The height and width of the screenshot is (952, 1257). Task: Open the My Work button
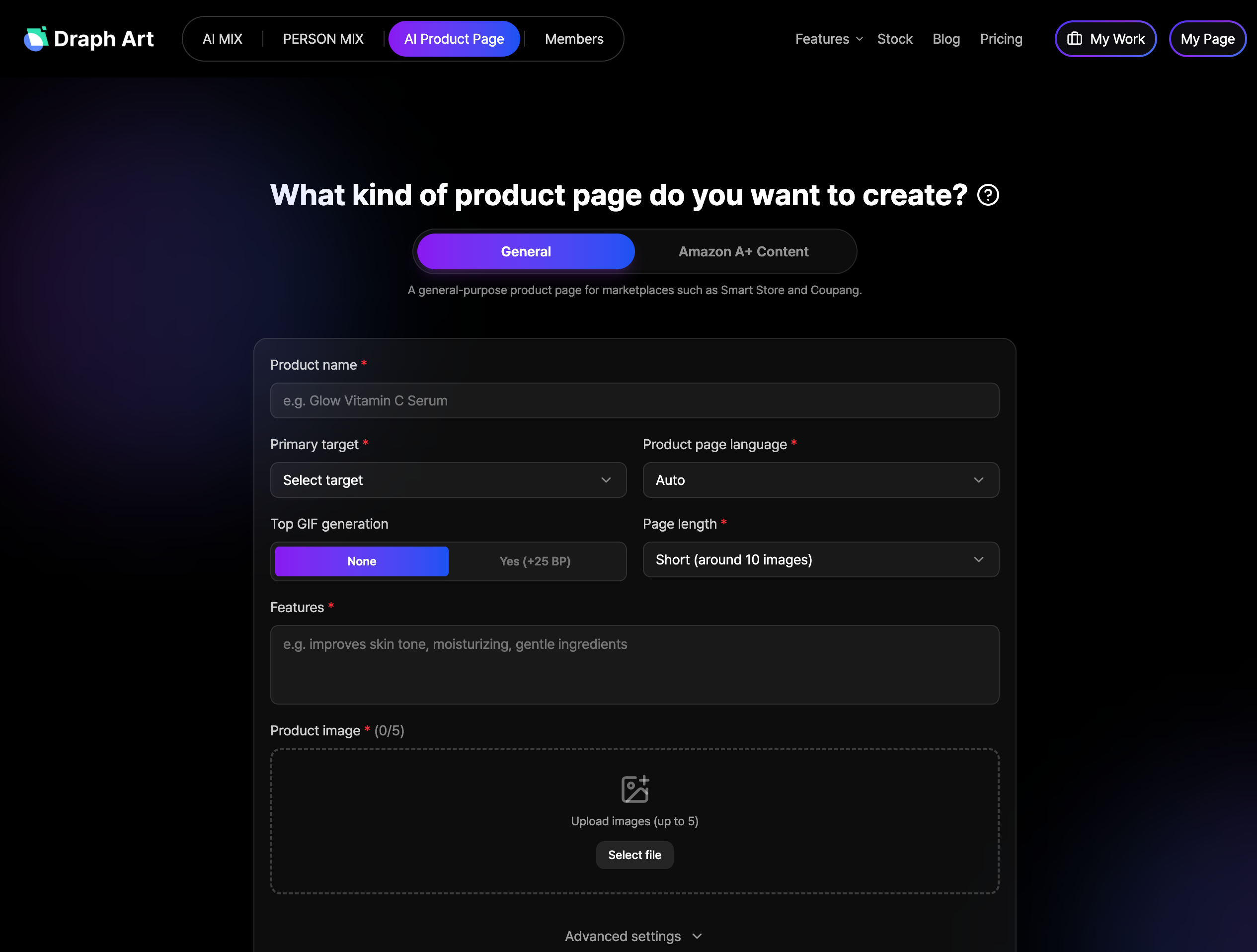[x=1105, y=39]
